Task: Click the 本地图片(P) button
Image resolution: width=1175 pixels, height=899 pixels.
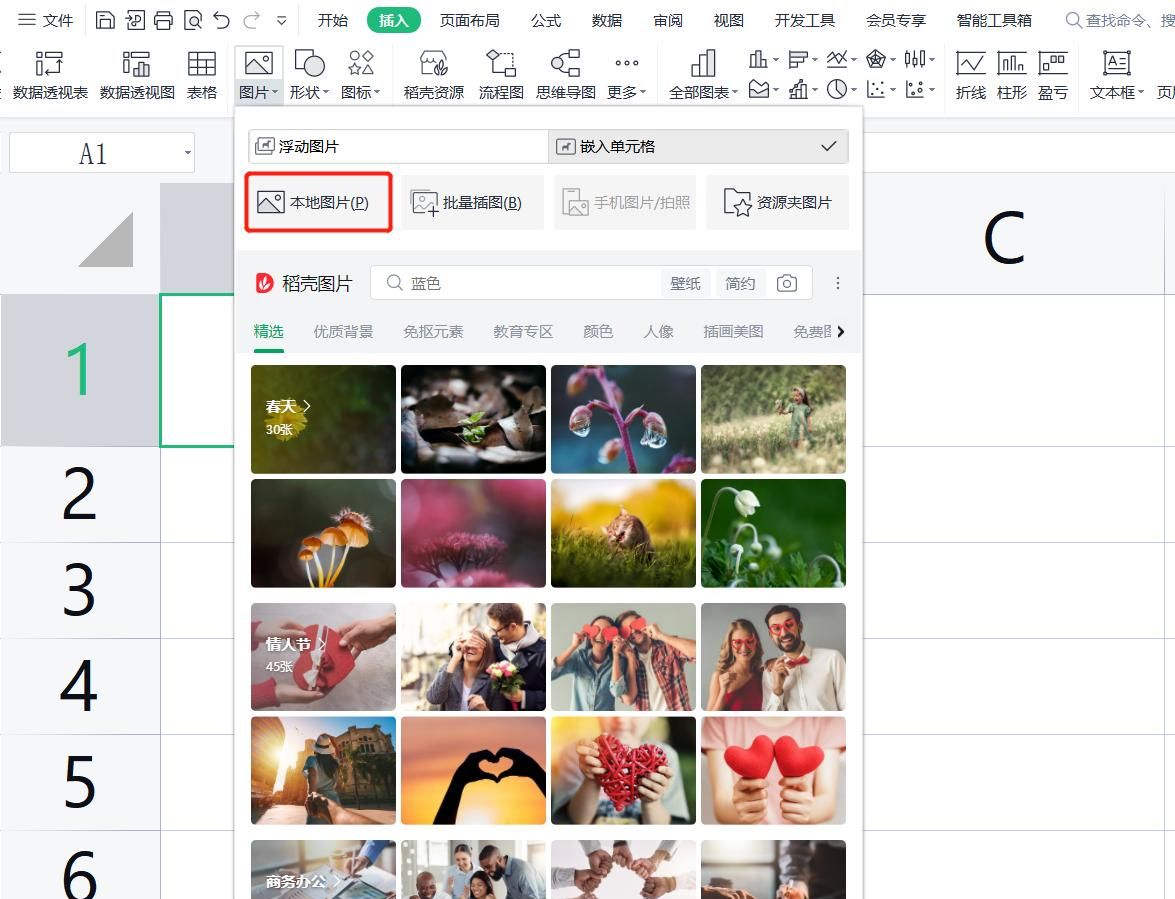Action: [x=318, y=202]
